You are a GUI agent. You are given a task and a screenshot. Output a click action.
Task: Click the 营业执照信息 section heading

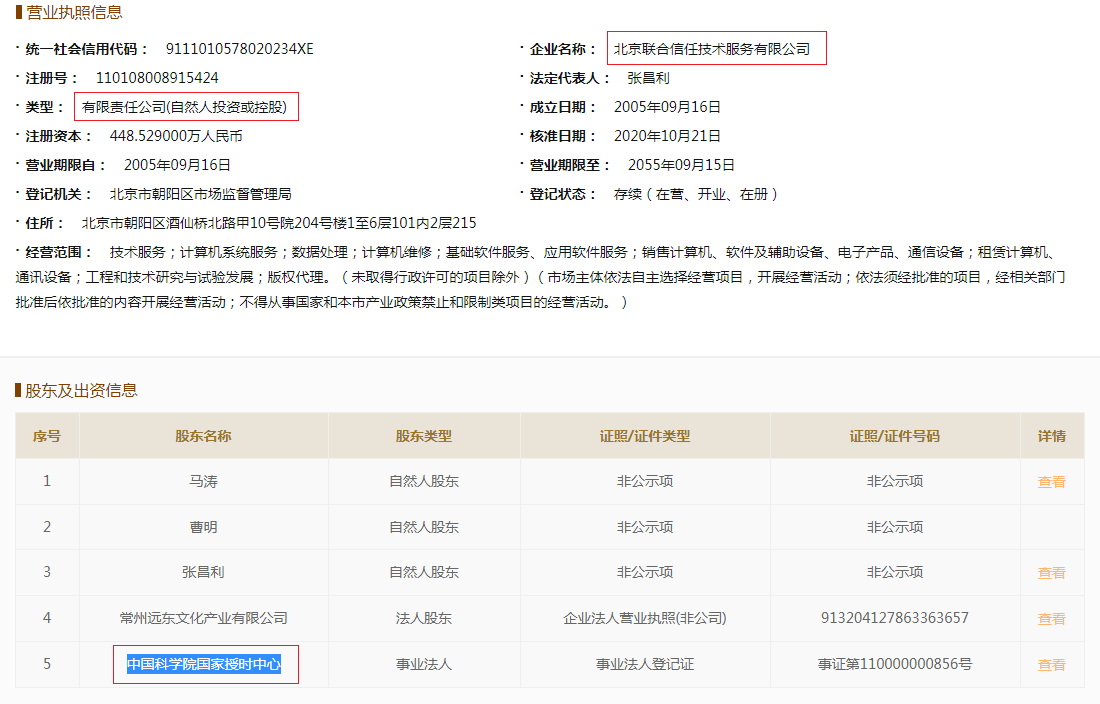74,13
